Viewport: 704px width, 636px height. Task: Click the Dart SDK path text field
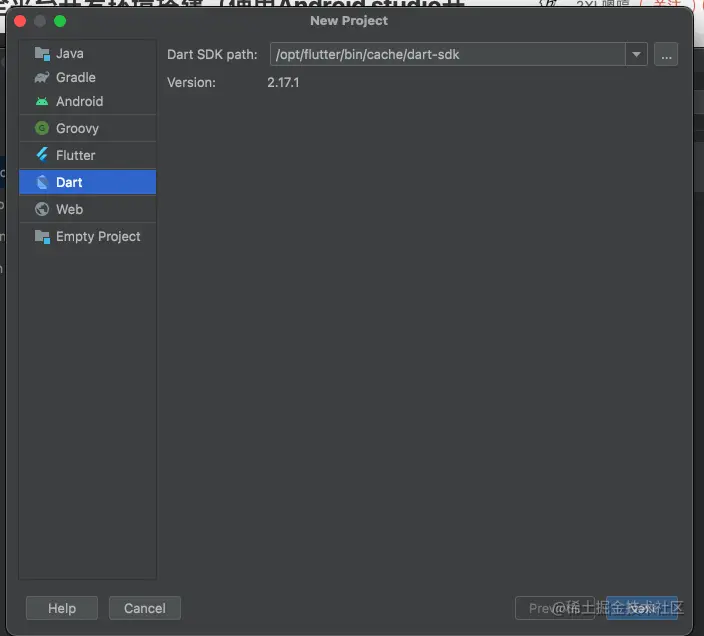(x=448, y=54)
